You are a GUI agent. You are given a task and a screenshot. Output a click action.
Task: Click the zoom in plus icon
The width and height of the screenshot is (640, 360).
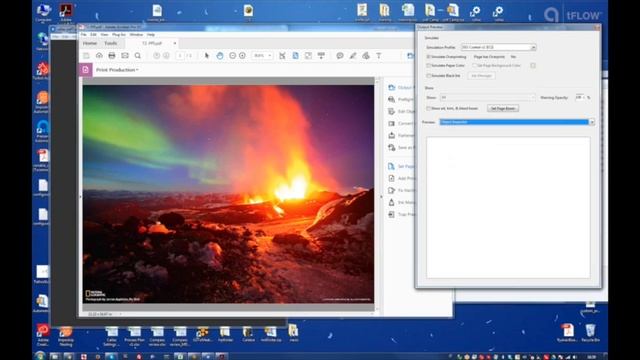coord(242,56)
